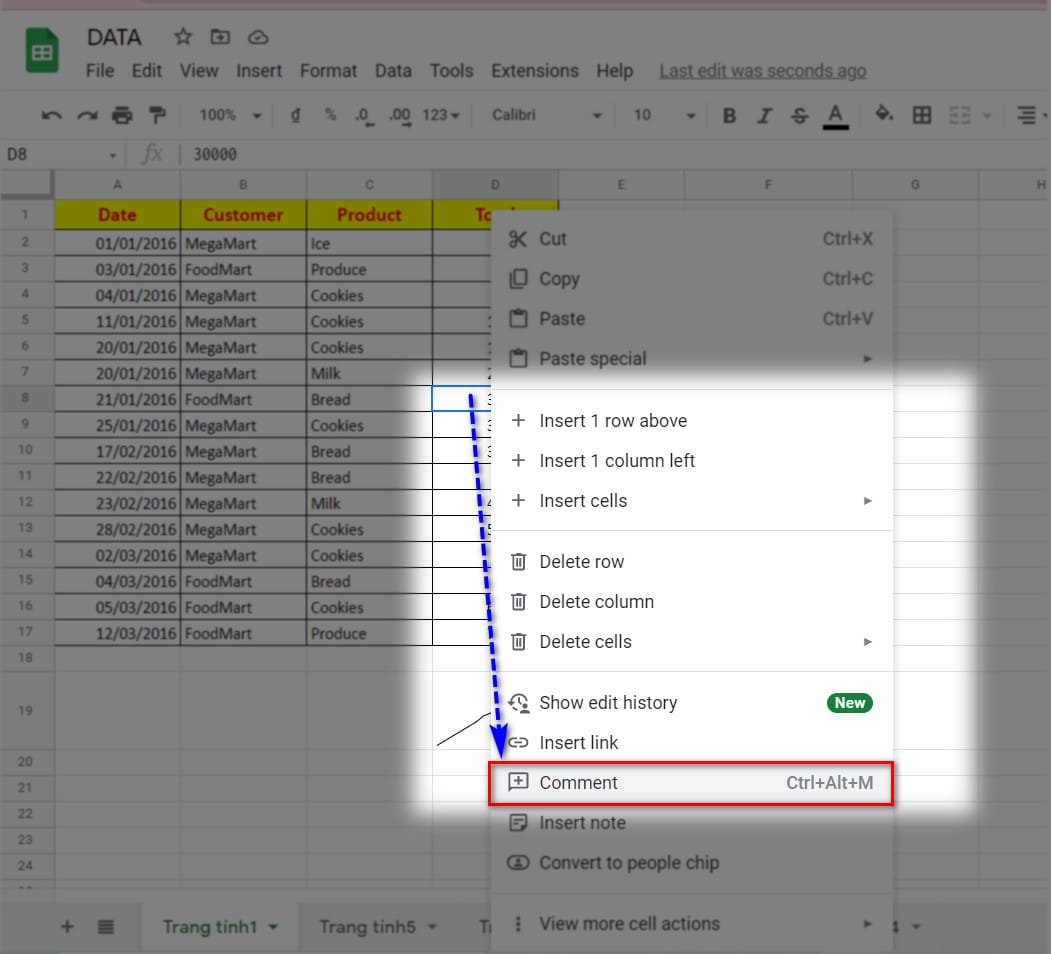Open the zoom 100% dropdown

[229, 115]
